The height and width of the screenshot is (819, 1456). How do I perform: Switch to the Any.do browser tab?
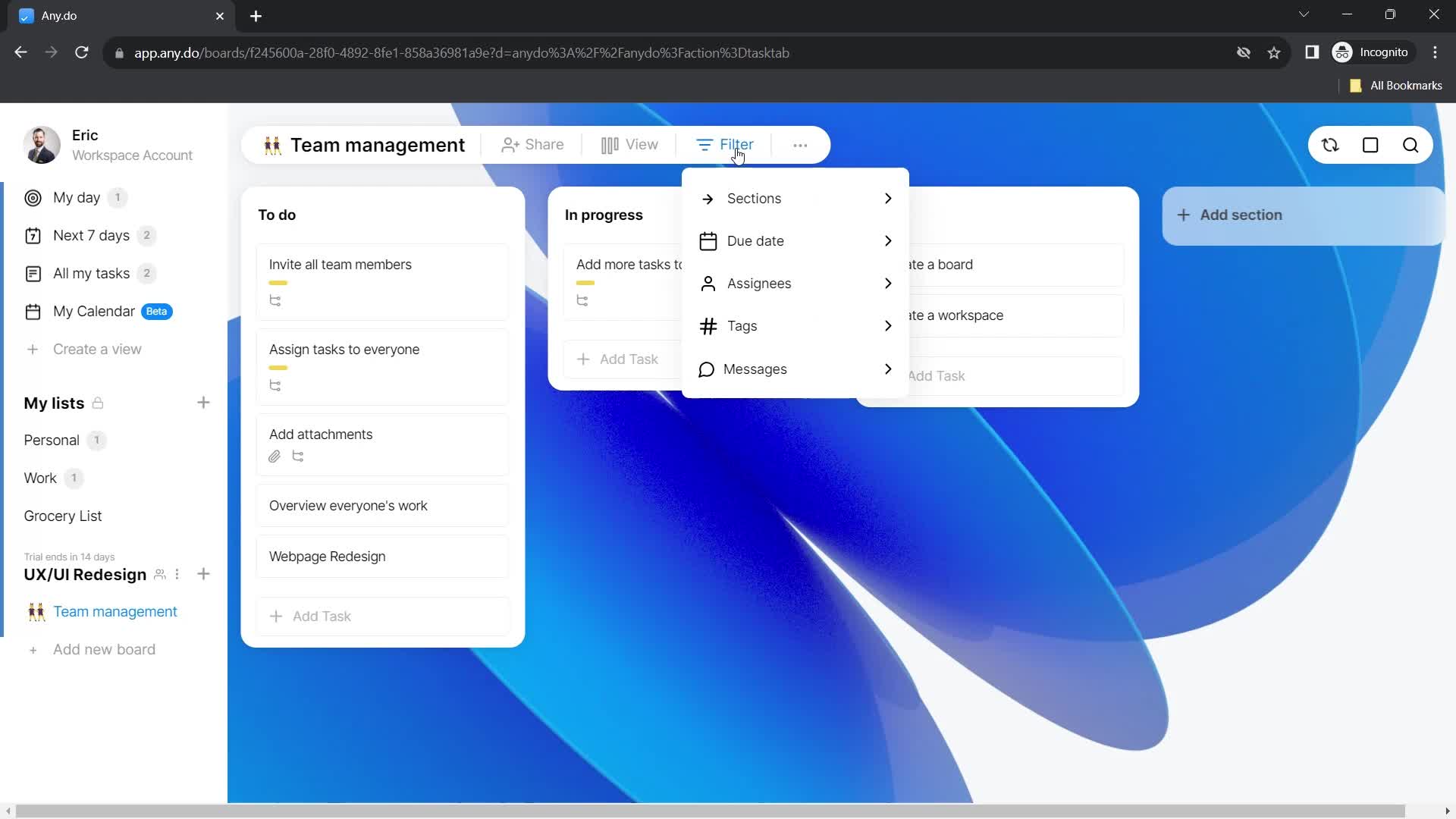(121, 16)
